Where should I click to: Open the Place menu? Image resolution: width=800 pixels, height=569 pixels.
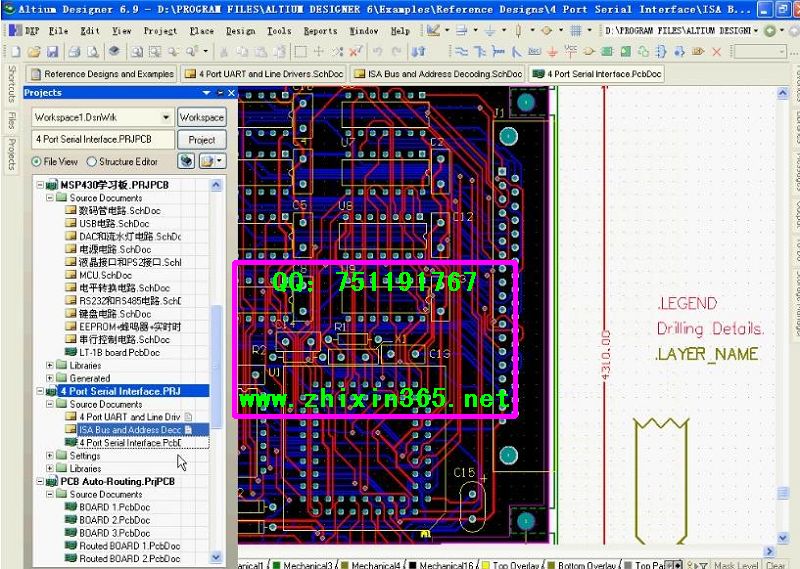tap(202, 31)
